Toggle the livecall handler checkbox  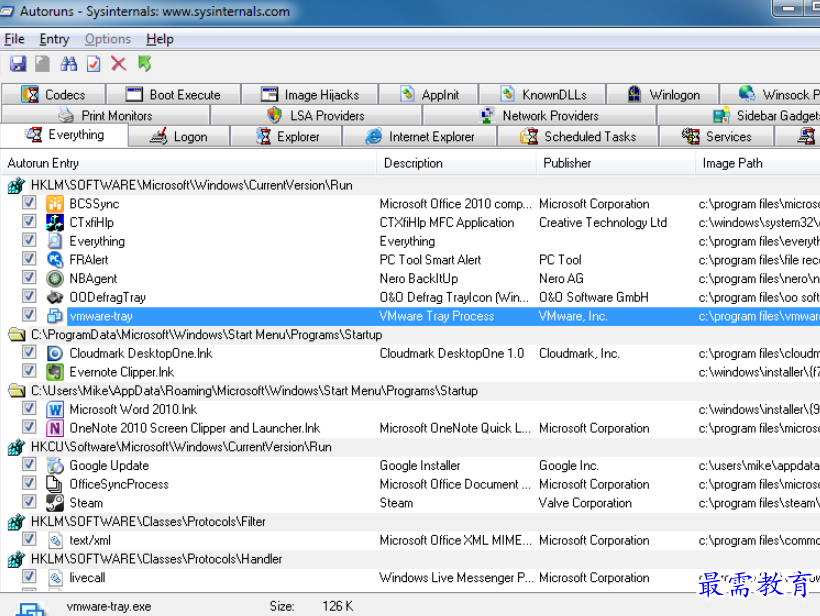click(29, 576)
